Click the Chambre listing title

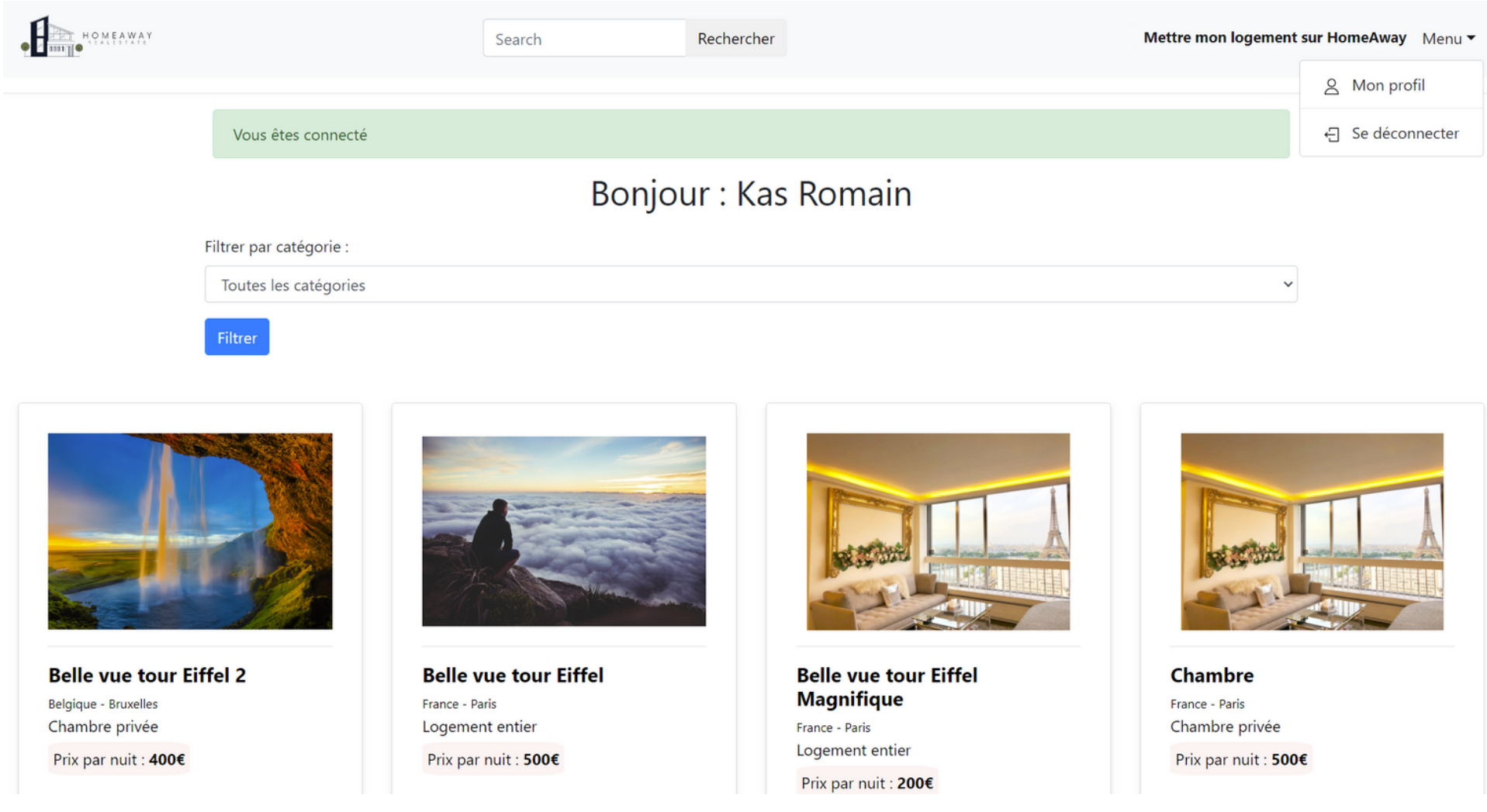[1211, 675]
